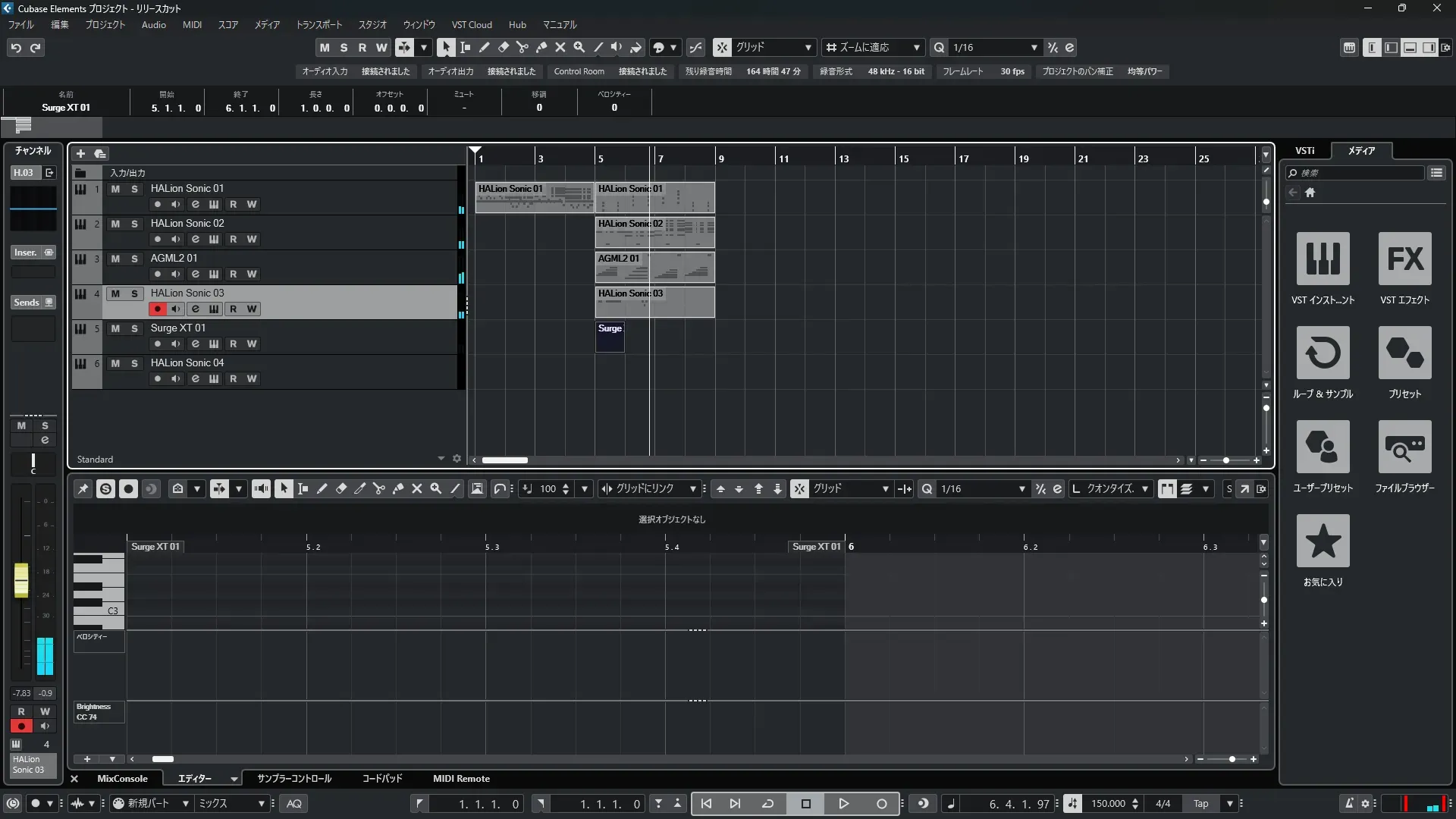1456x819 pixels.
Task: Select the Scissors split tool in the top toolbar
Action: [x=522, y=47]
